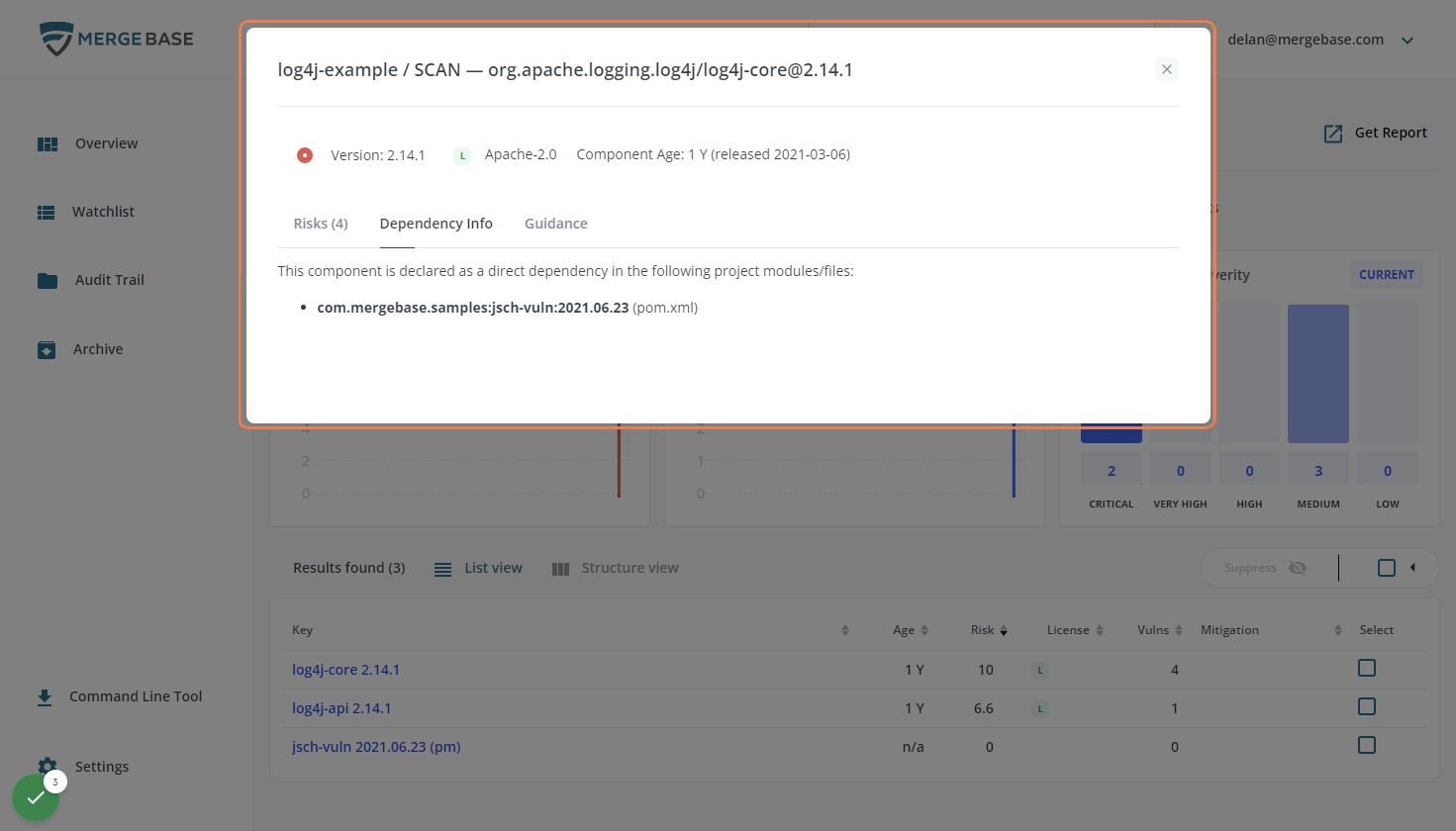Click the Apache-2.0 license badge icon

pos(462,155)
